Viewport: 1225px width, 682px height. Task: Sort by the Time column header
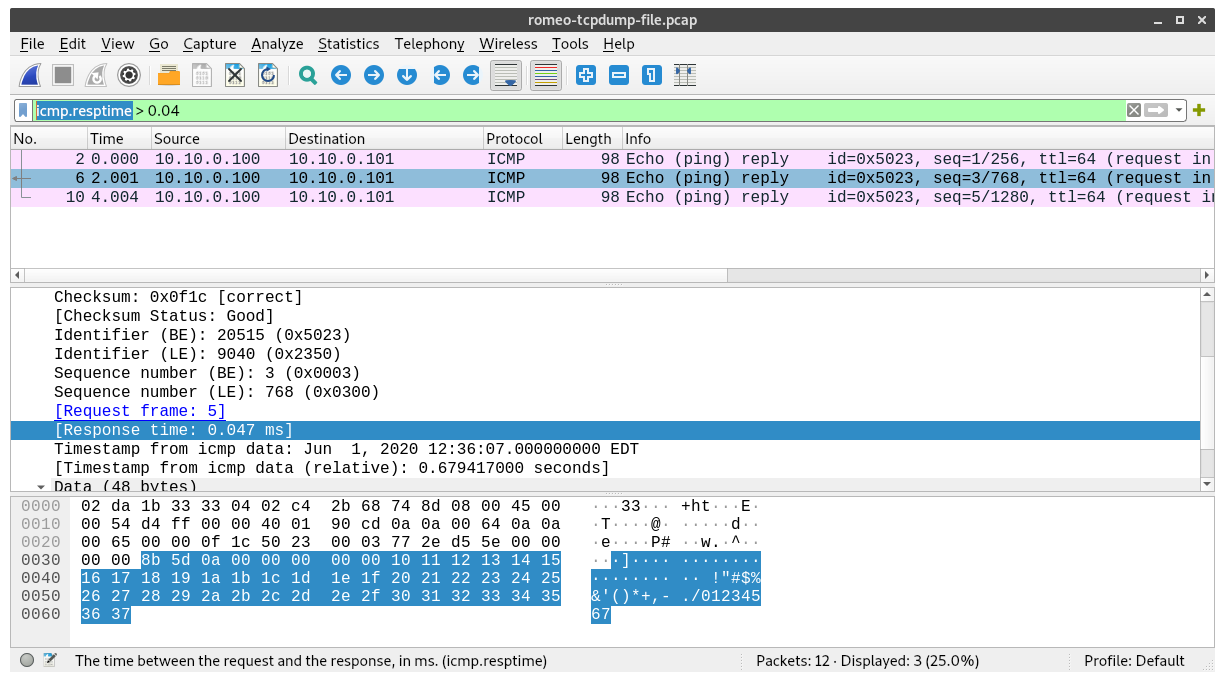tap(118, 139)
